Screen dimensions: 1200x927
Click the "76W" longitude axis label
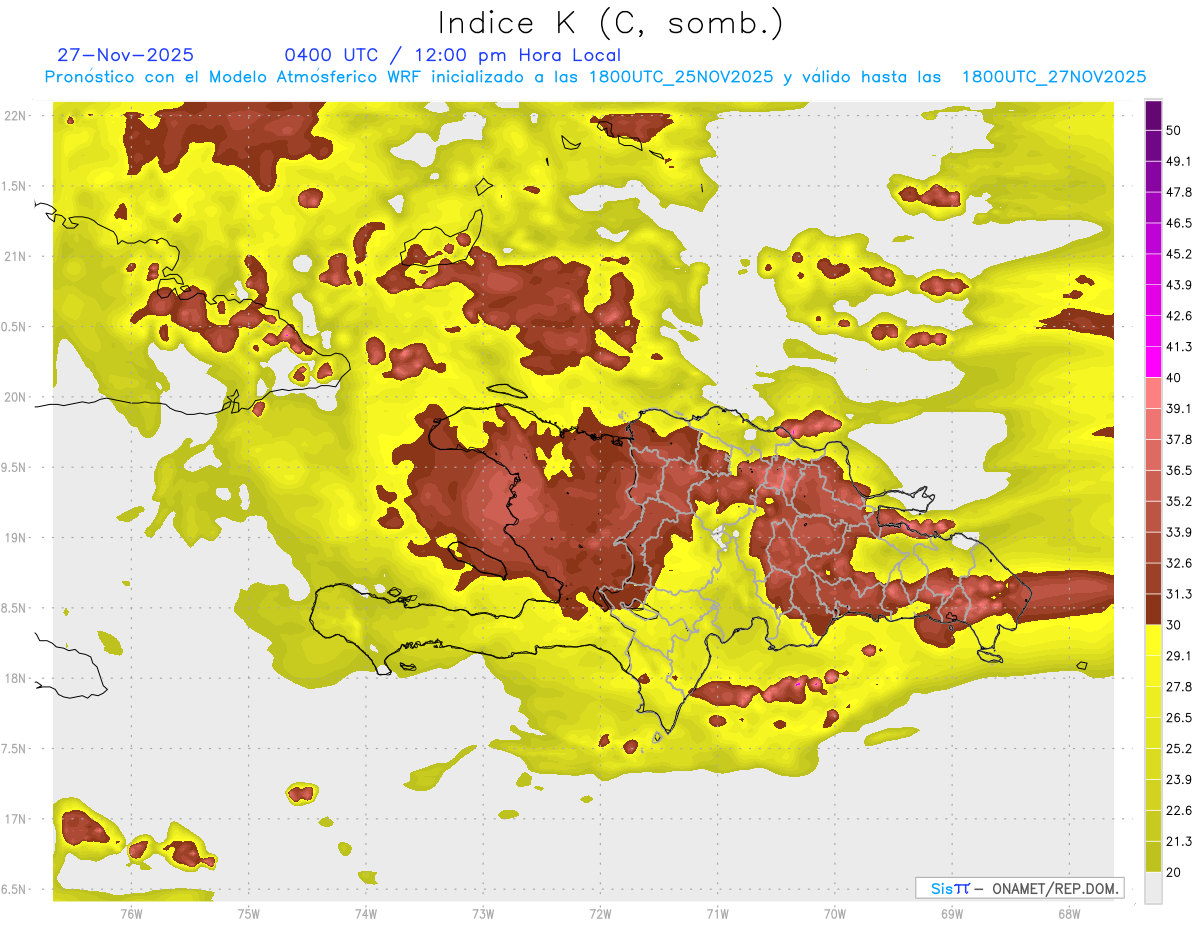pos(131,913)
